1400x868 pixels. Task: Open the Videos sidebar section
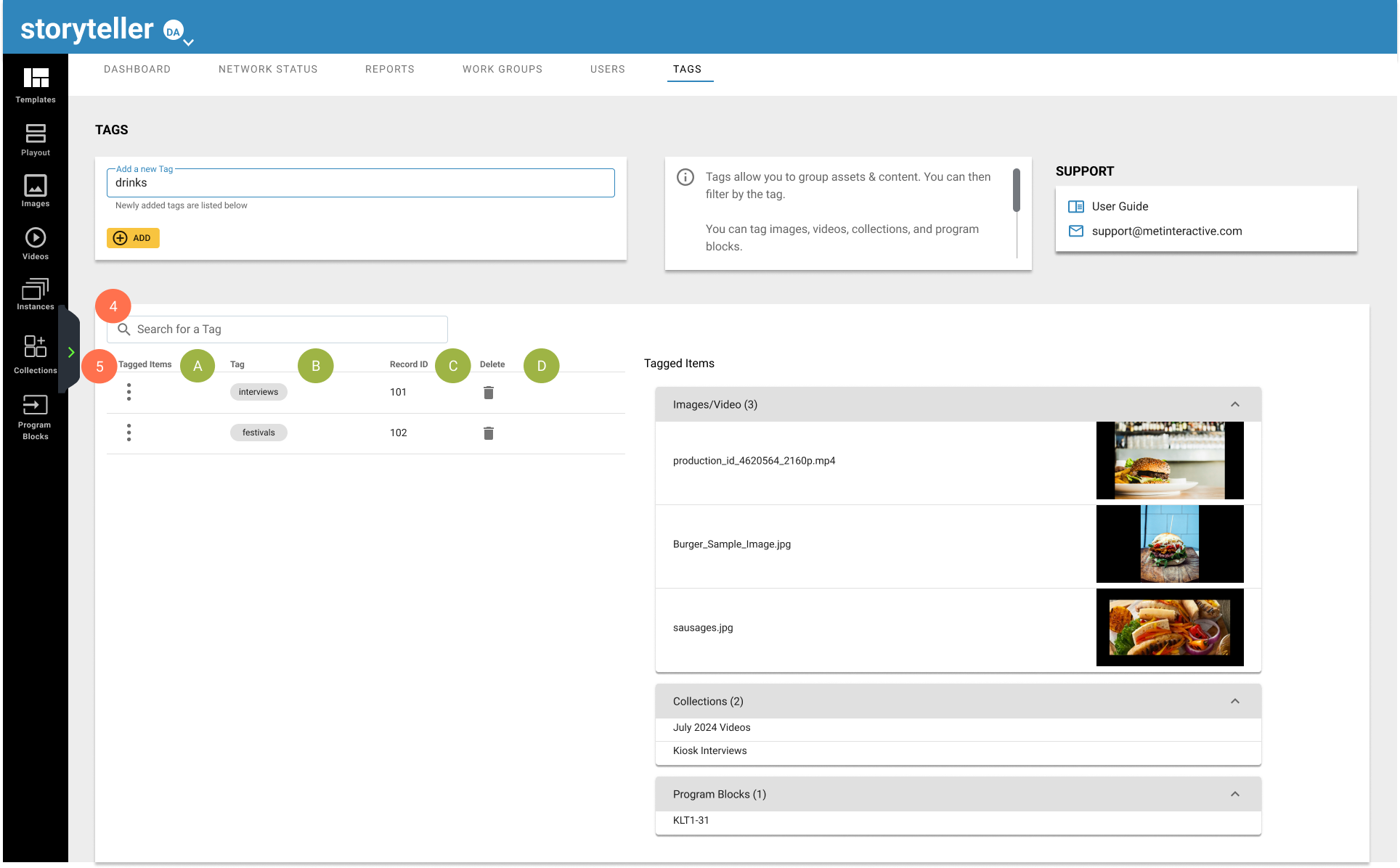point(36,244)
